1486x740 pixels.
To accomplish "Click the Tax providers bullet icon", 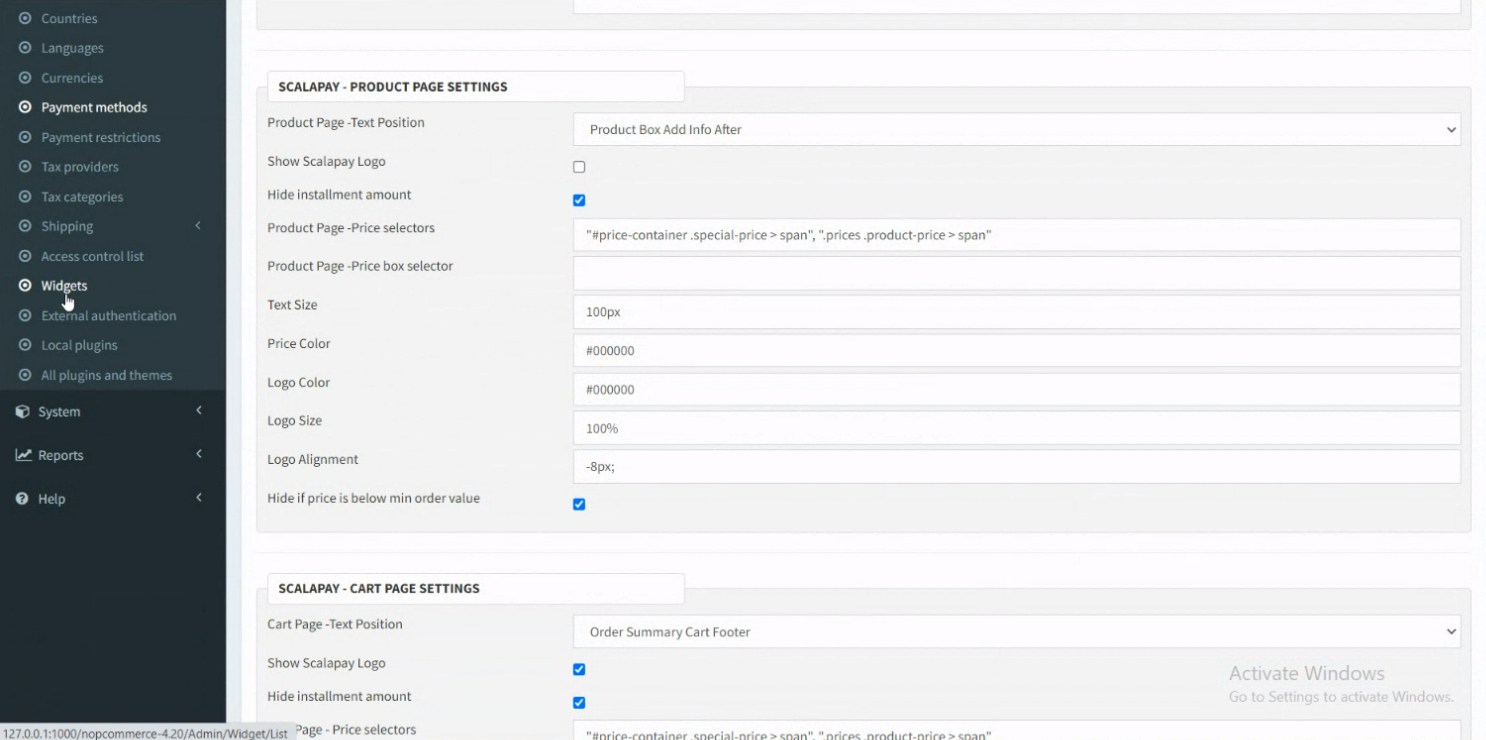I will 25,167.
